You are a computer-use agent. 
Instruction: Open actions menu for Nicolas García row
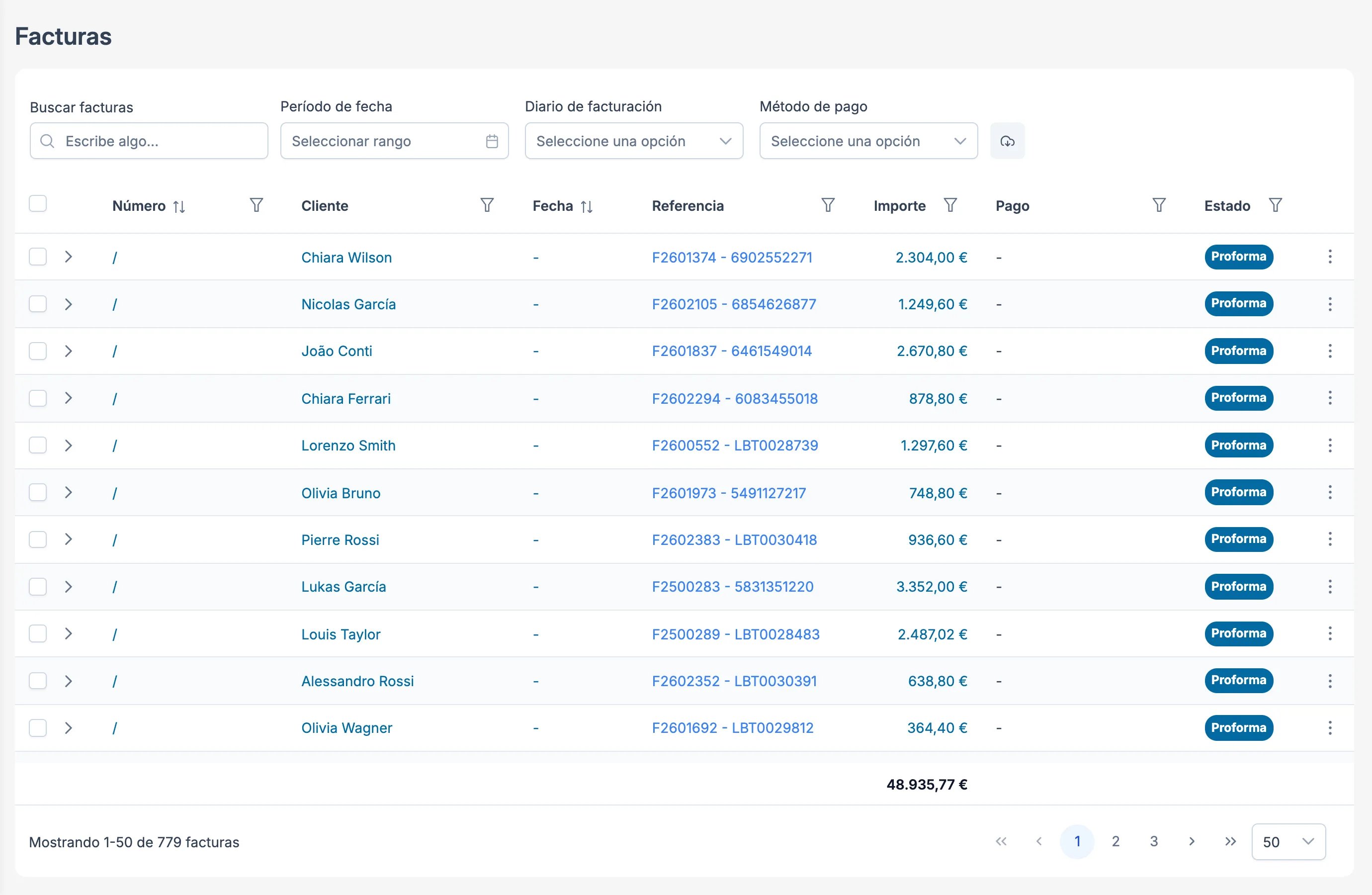(1330, 304)
